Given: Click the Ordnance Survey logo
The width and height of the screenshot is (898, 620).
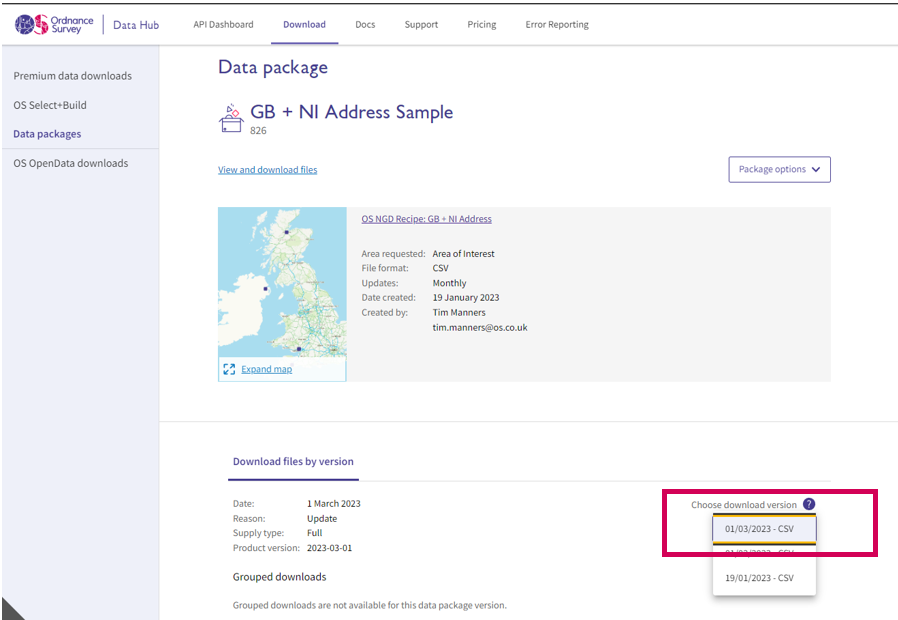Looking at the screenshot, I should point(55,24).
